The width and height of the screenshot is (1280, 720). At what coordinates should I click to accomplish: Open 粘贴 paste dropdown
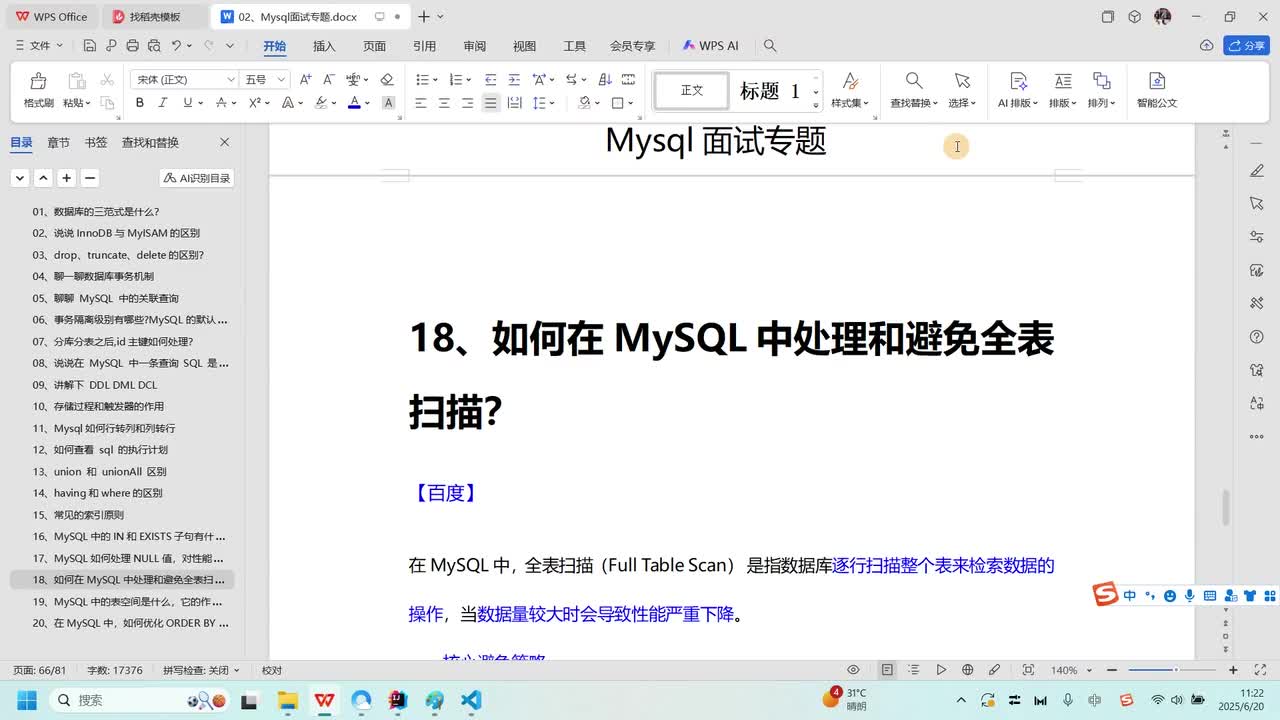point(77,103)
